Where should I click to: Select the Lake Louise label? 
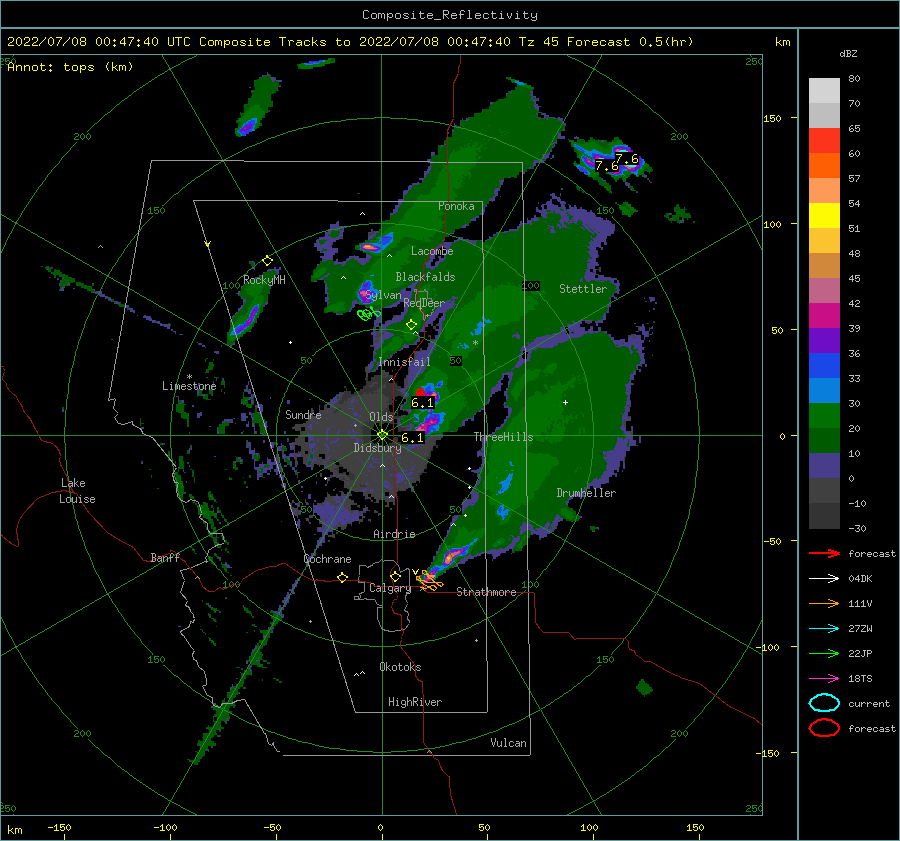(77, 491)
